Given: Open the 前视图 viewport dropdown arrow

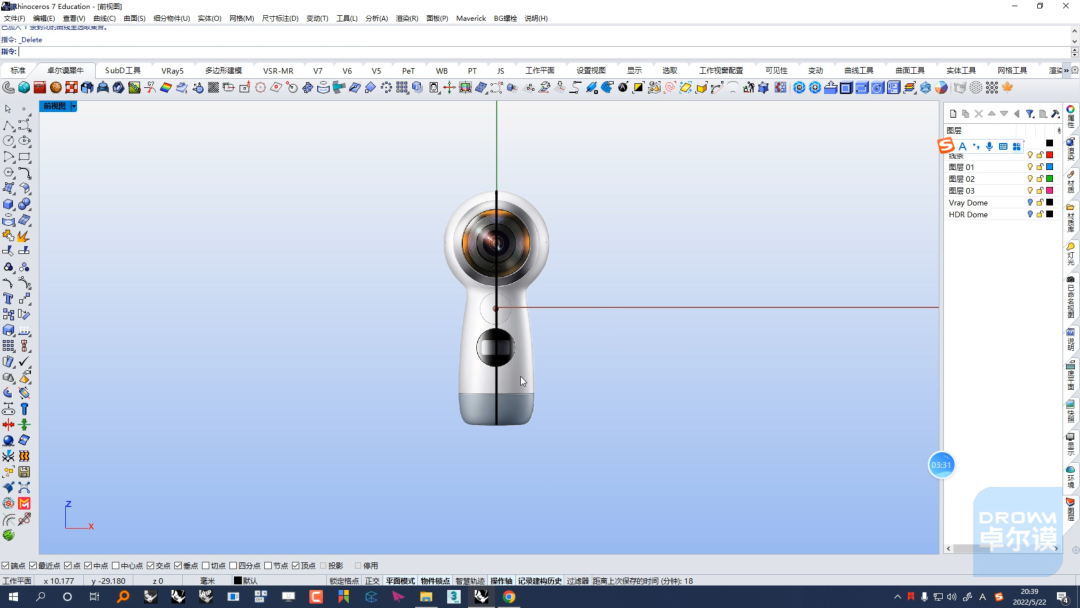Looking at the screenshot, I should [x=73, y=106].
